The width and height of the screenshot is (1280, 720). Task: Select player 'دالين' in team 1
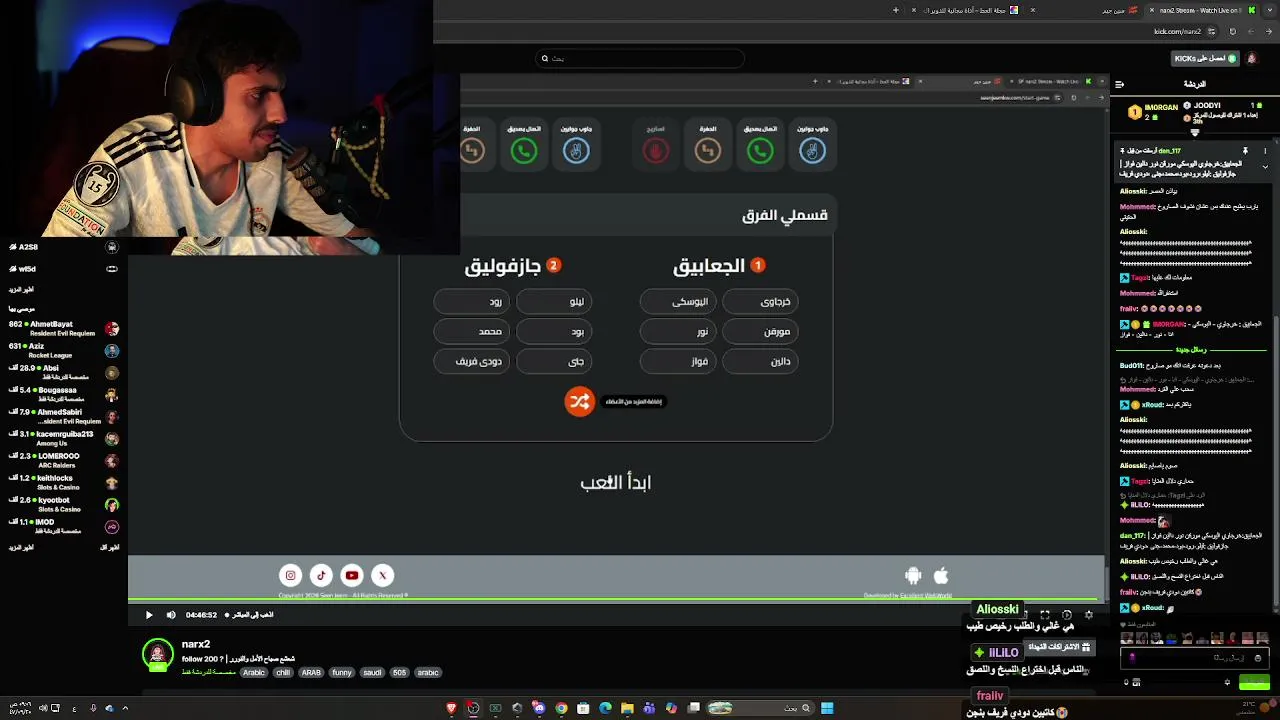click(760, 361)
